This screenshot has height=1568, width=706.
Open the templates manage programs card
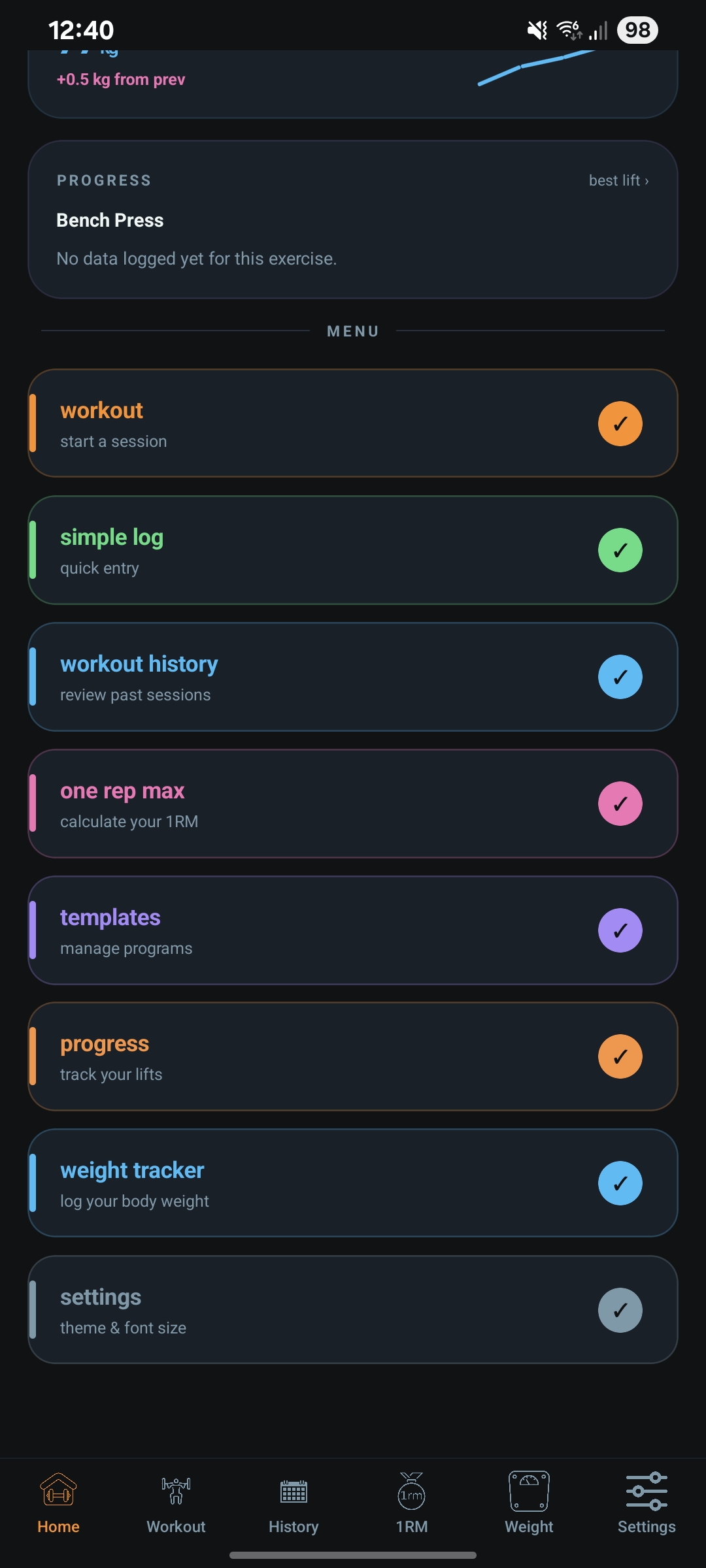pos(314,930)
